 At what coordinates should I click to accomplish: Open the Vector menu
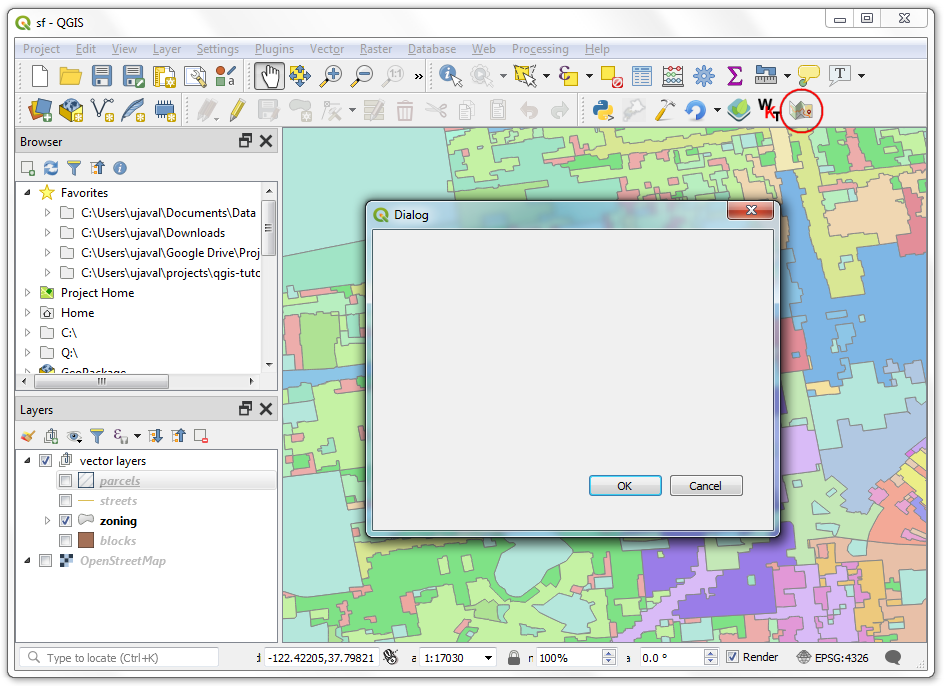[326, 49]
